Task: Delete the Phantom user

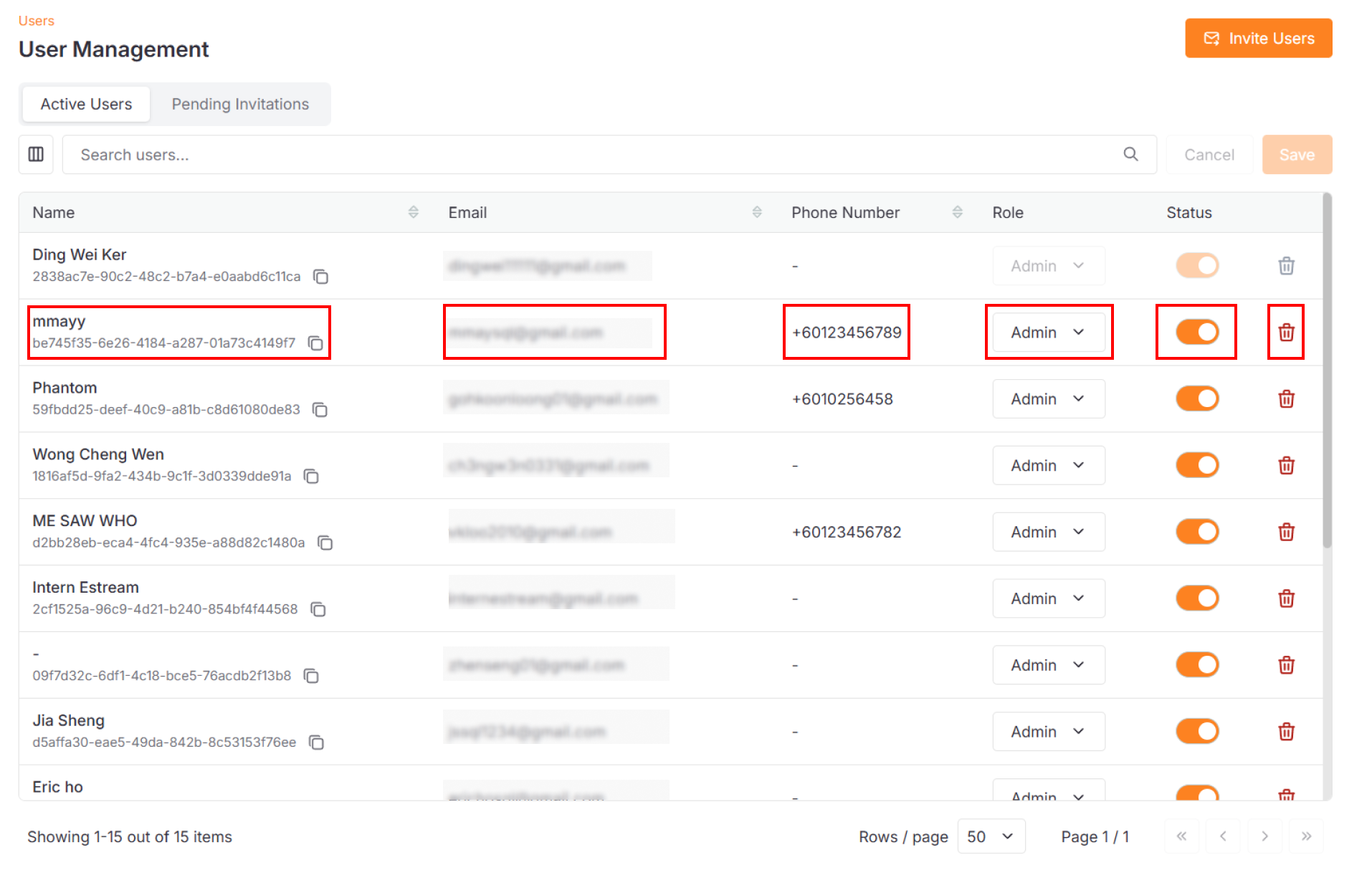Action: (x=1286, y=399)
